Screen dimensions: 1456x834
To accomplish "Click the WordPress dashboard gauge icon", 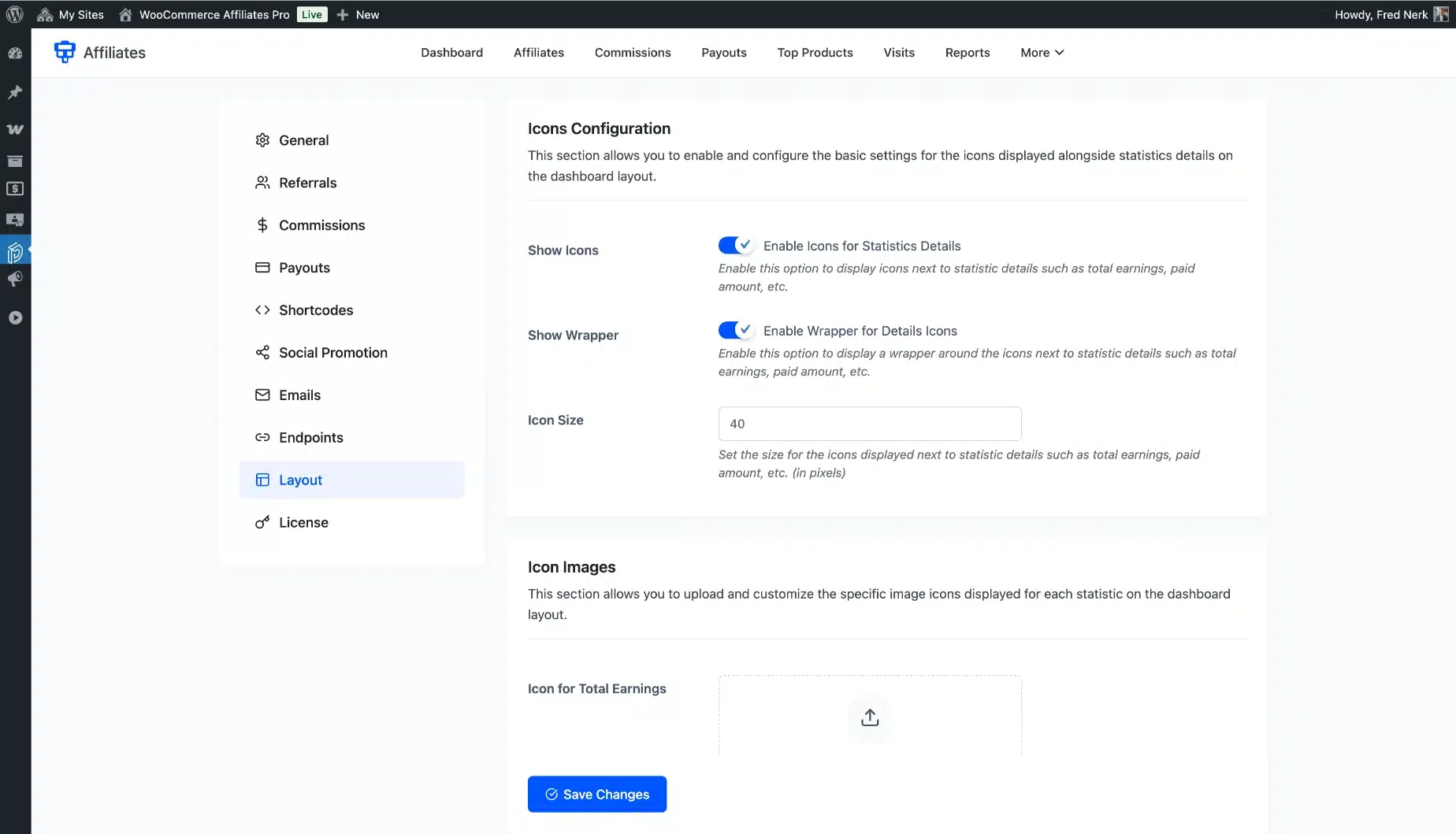I will 15,54.
